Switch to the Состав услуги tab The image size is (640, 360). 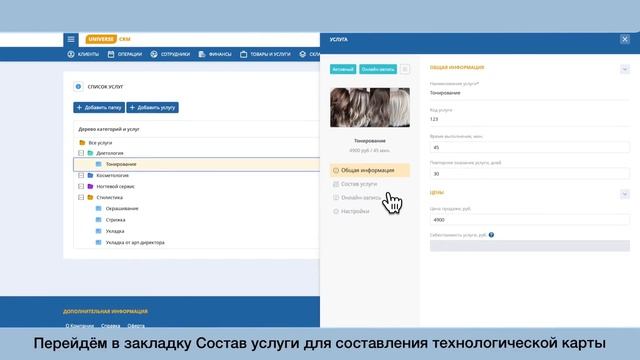(x=359, y=184)
